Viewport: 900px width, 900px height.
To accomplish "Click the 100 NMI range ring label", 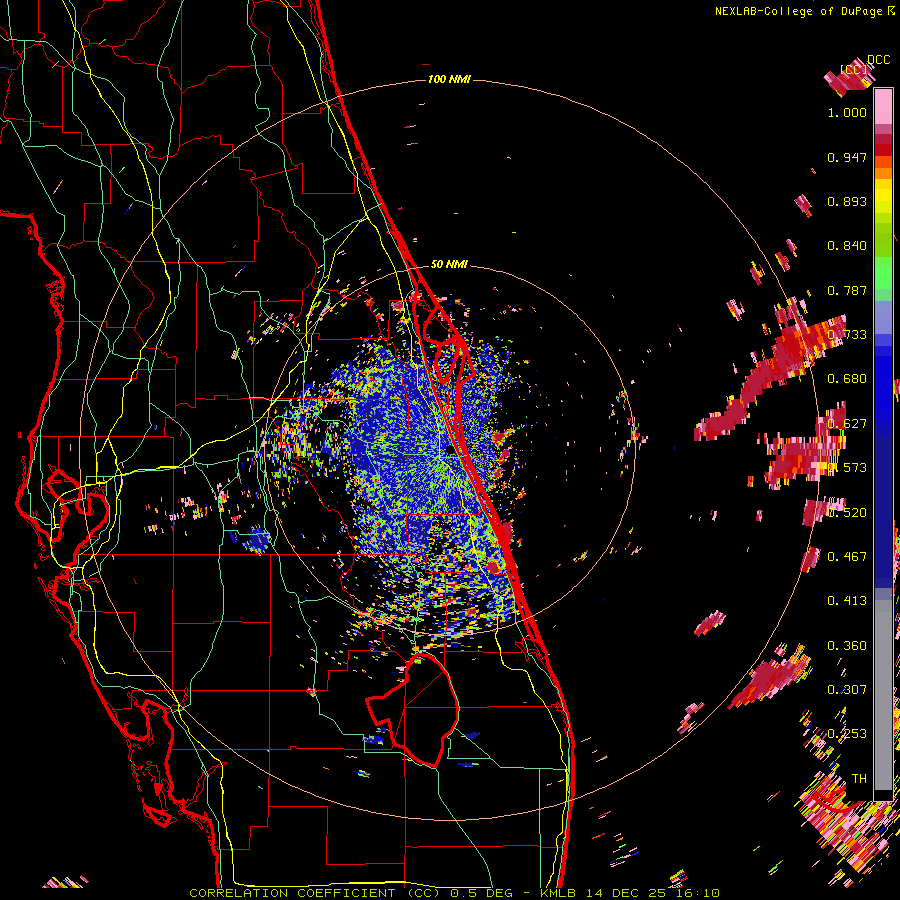I will tap(449, 79).
